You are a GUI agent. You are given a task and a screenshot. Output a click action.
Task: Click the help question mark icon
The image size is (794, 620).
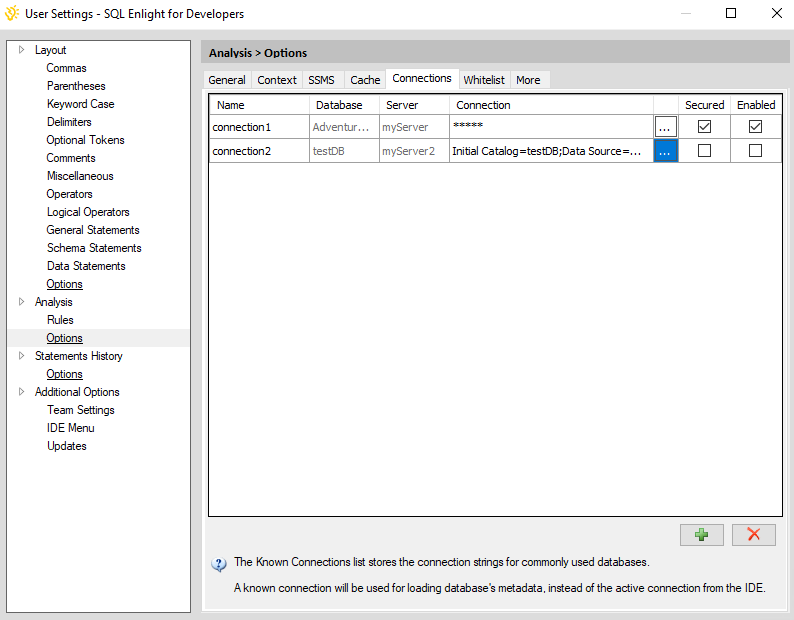click(219, 564)
